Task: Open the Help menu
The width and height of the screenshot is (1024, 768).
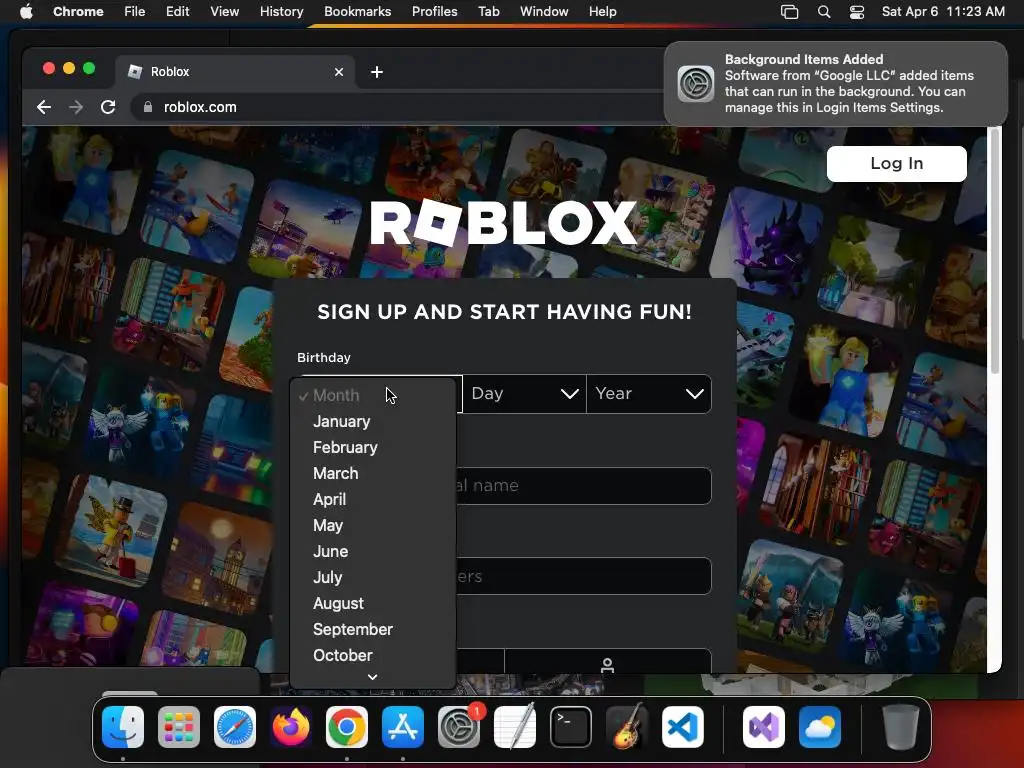Action: click(x=602, y=11)
